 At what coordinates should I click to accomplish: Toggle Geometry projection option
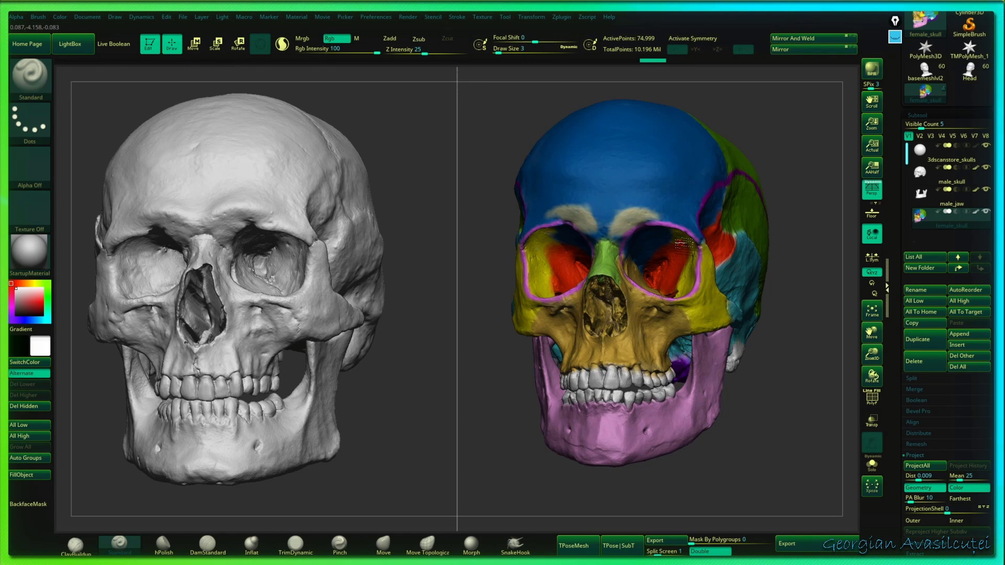click(x=925, y=487)
